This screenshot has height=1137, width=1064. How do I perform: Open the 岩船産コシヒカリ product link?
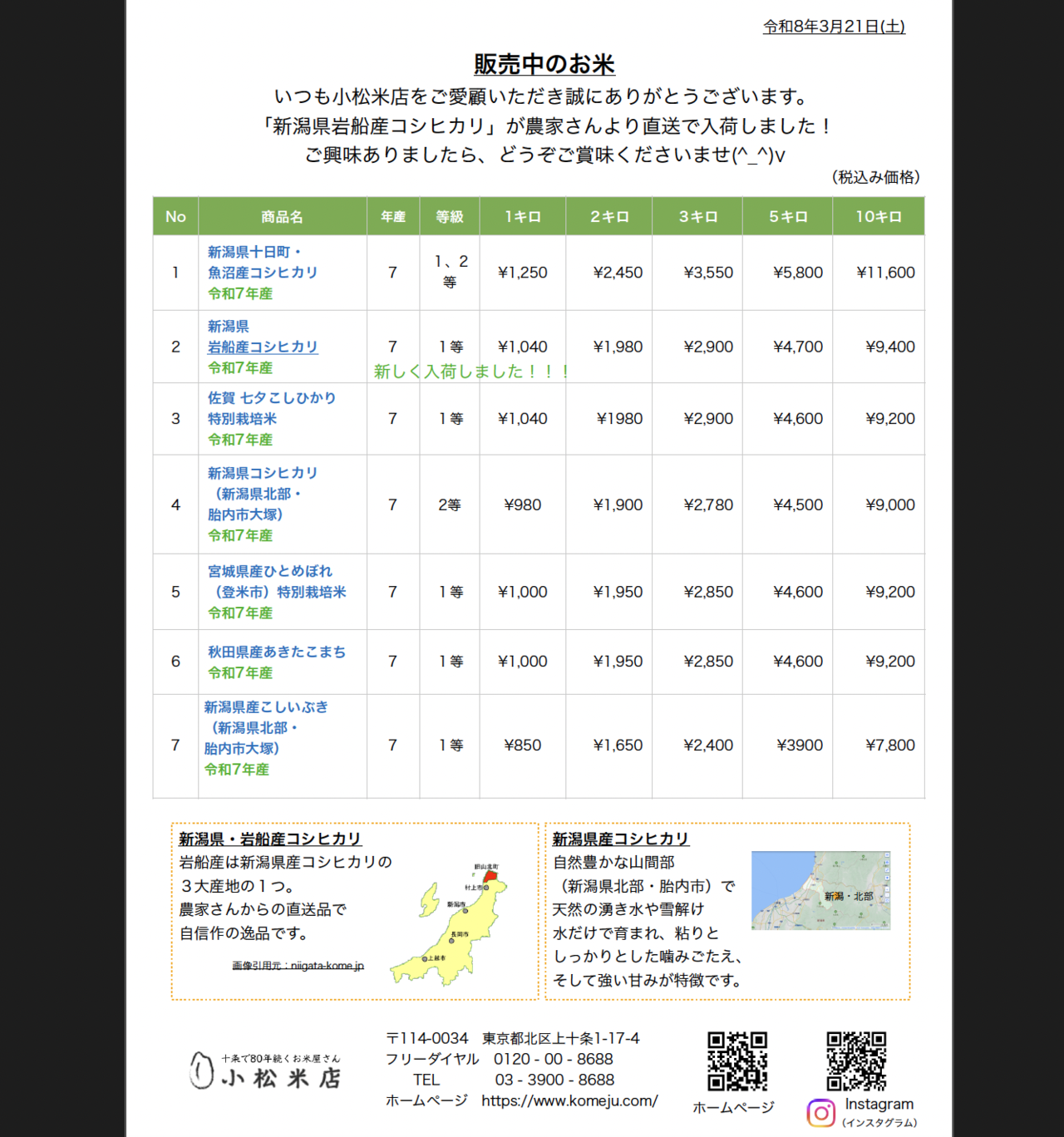pos(262,347)
